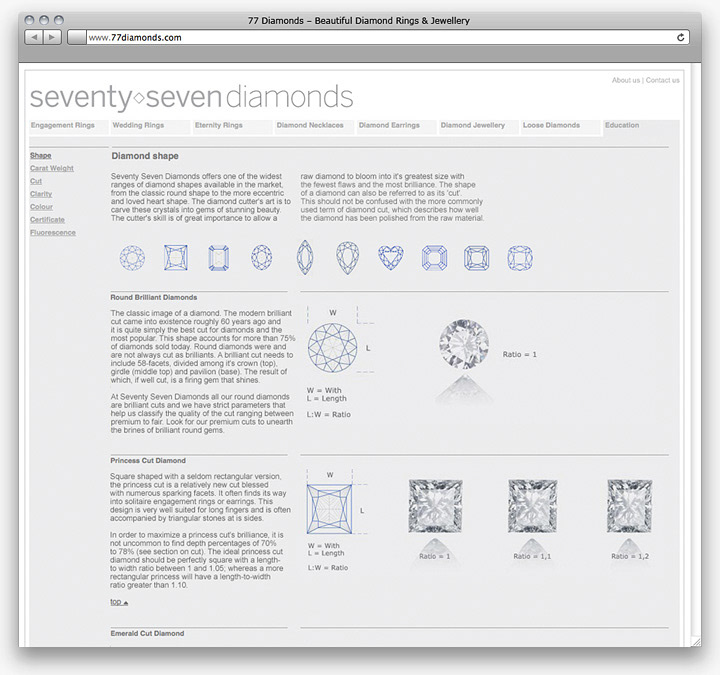Focus the address bar showing www.77diamonds.com
Image resolution: width=720 pixels, height=675 pixels.
click(379, 37)
